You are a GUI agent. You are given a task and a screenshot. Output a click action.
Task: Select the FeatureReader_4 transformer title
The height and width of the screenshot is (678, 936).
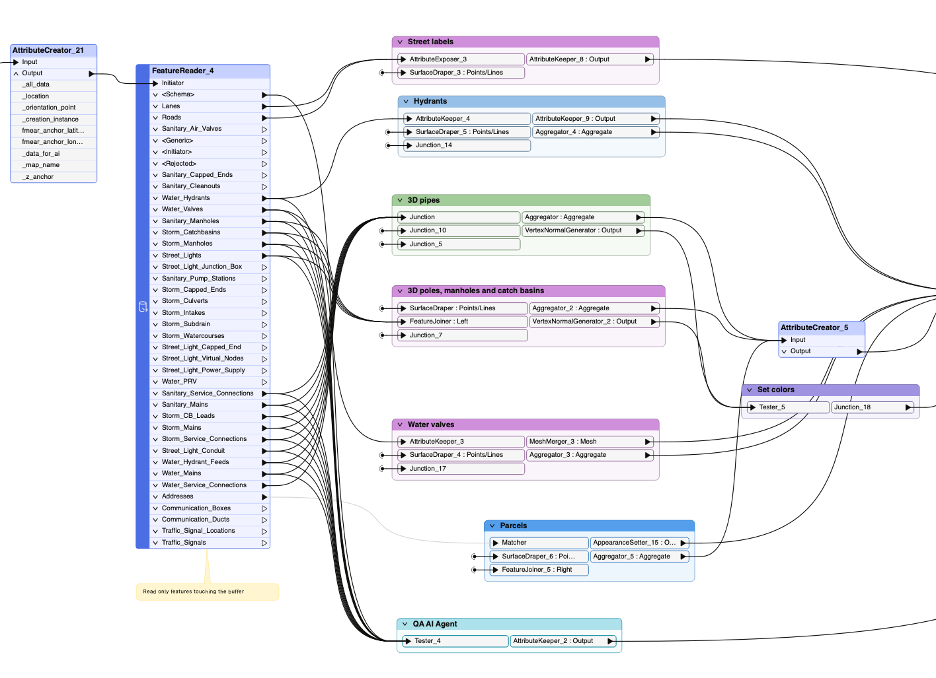tap(183, 71)
